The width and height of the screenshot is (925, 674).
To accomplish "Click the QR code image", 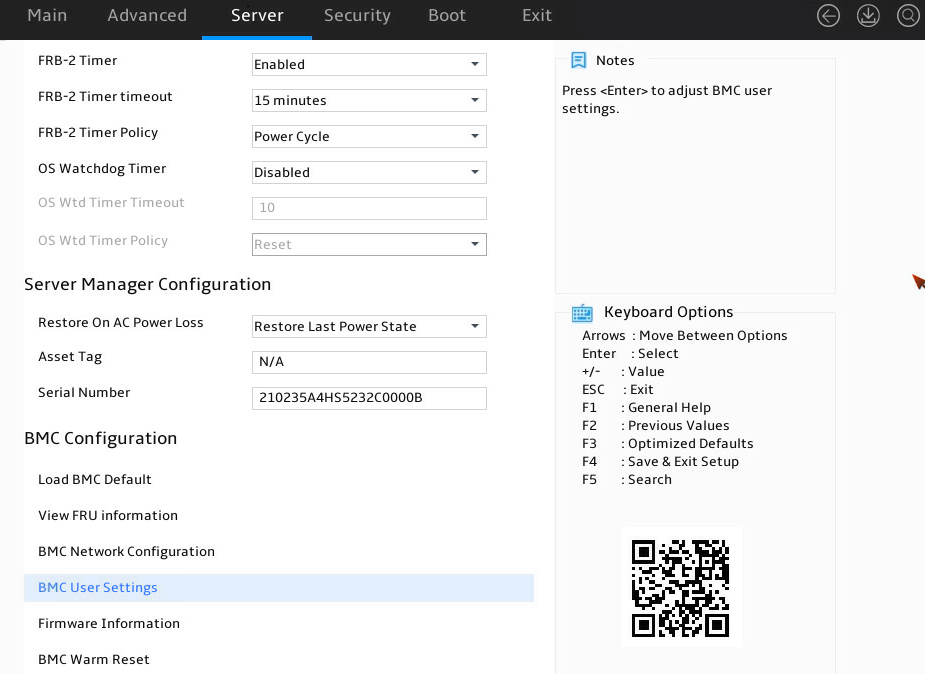I will click(x=681, y=588).
